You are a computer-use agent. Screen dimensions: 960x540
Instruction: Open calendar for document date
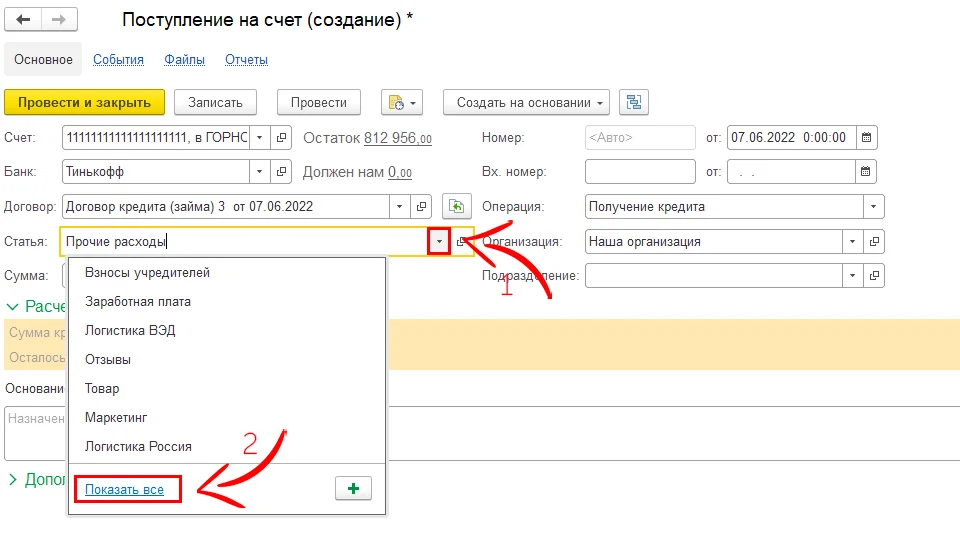pos(866,137)
